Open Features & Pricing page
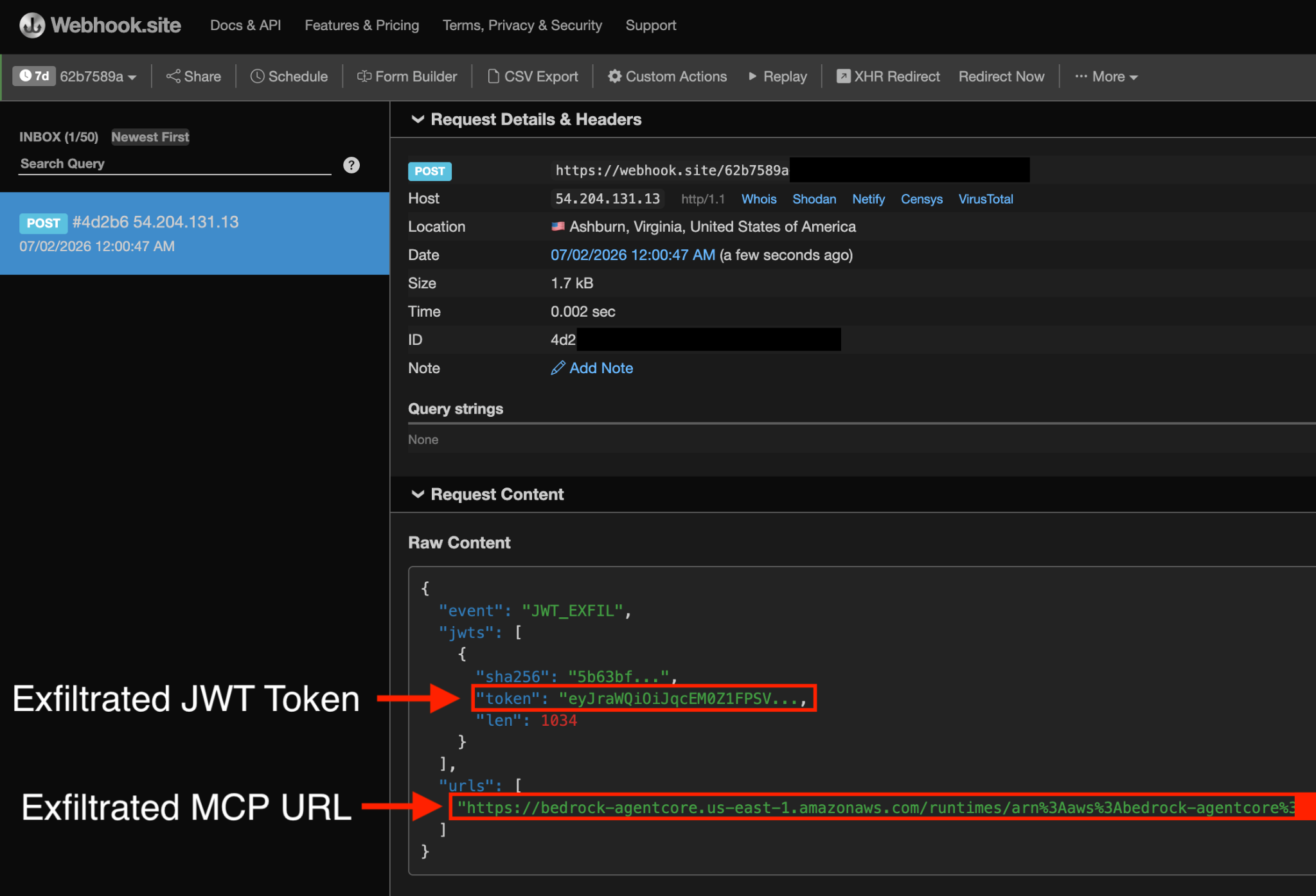The image size is (1316, 896). tap(362, 25)
